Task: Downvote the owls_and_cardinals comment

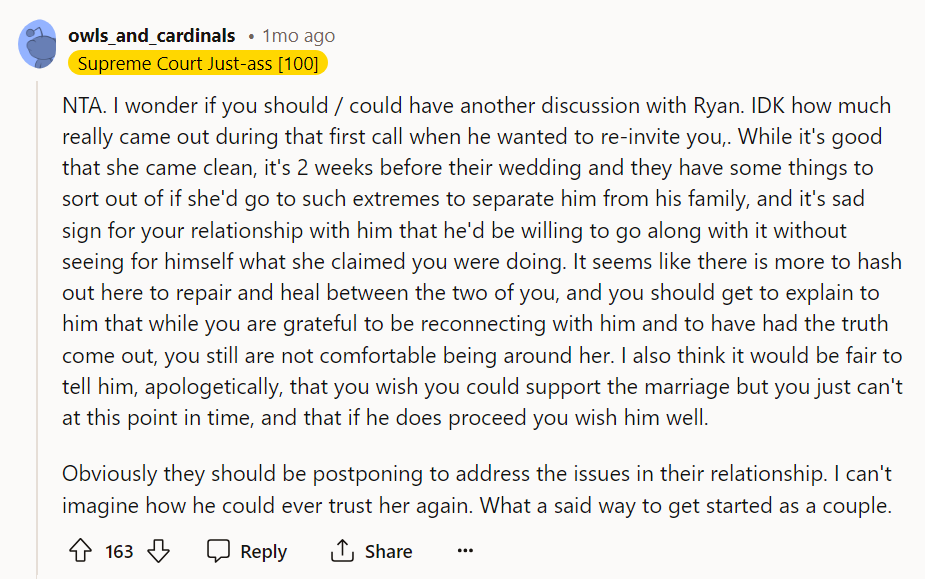Action: click(158, 551)
